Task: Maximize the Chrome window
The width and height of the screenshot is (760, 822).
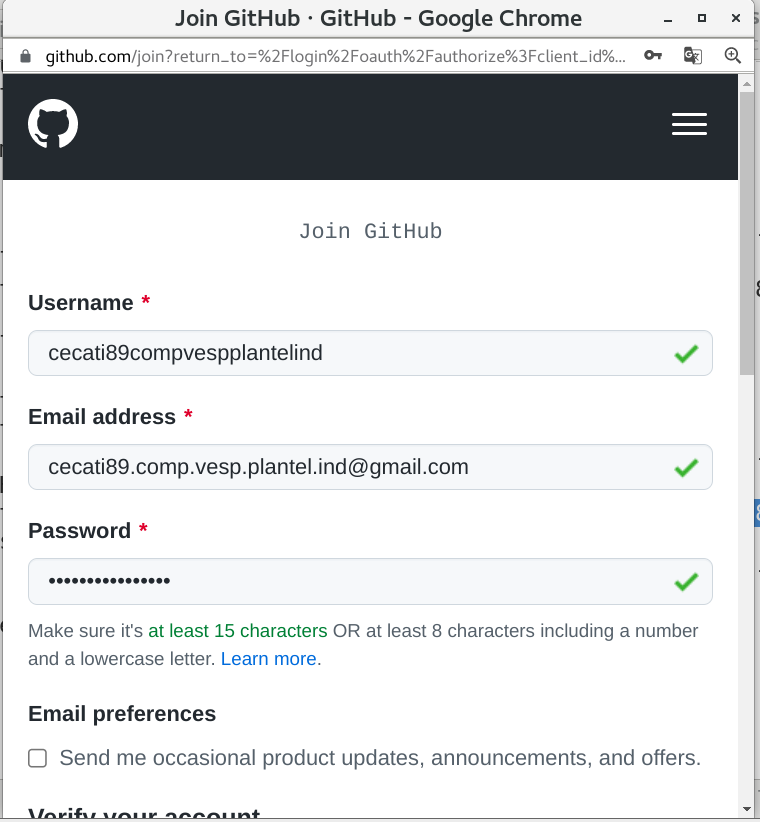Action: pos(702,19)
